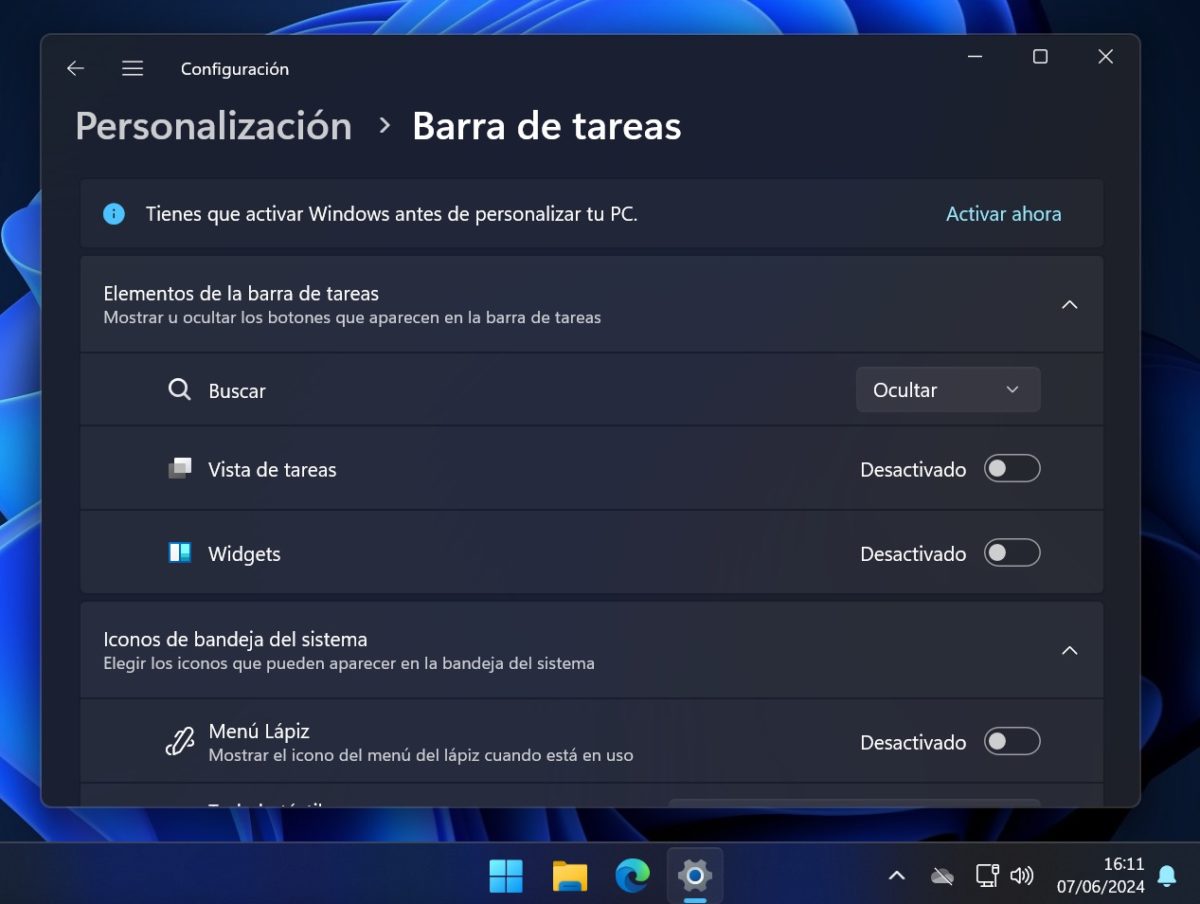
Task: Close the Configuración window
Action: 1105,57
